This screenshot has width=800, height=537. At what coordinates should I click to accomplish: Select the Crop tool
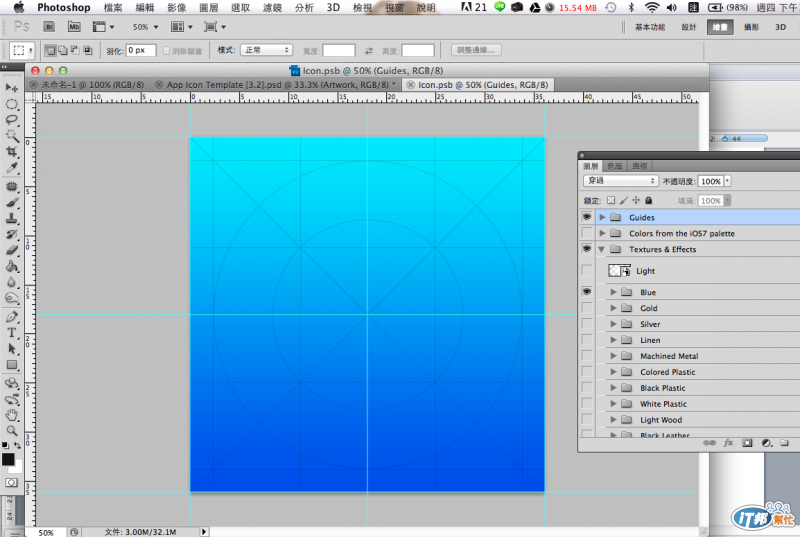pyautogui.click(x=12, y=151)
